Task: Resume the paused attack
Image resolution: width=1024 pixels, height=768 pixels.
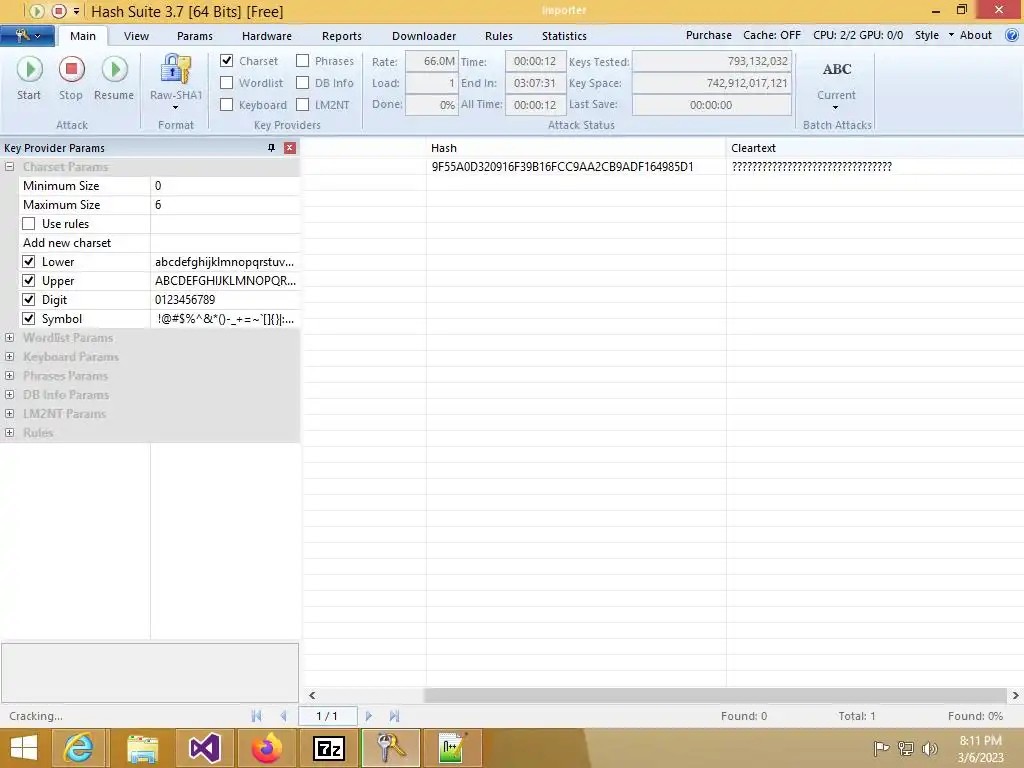Action: click(x=114, y=69)
